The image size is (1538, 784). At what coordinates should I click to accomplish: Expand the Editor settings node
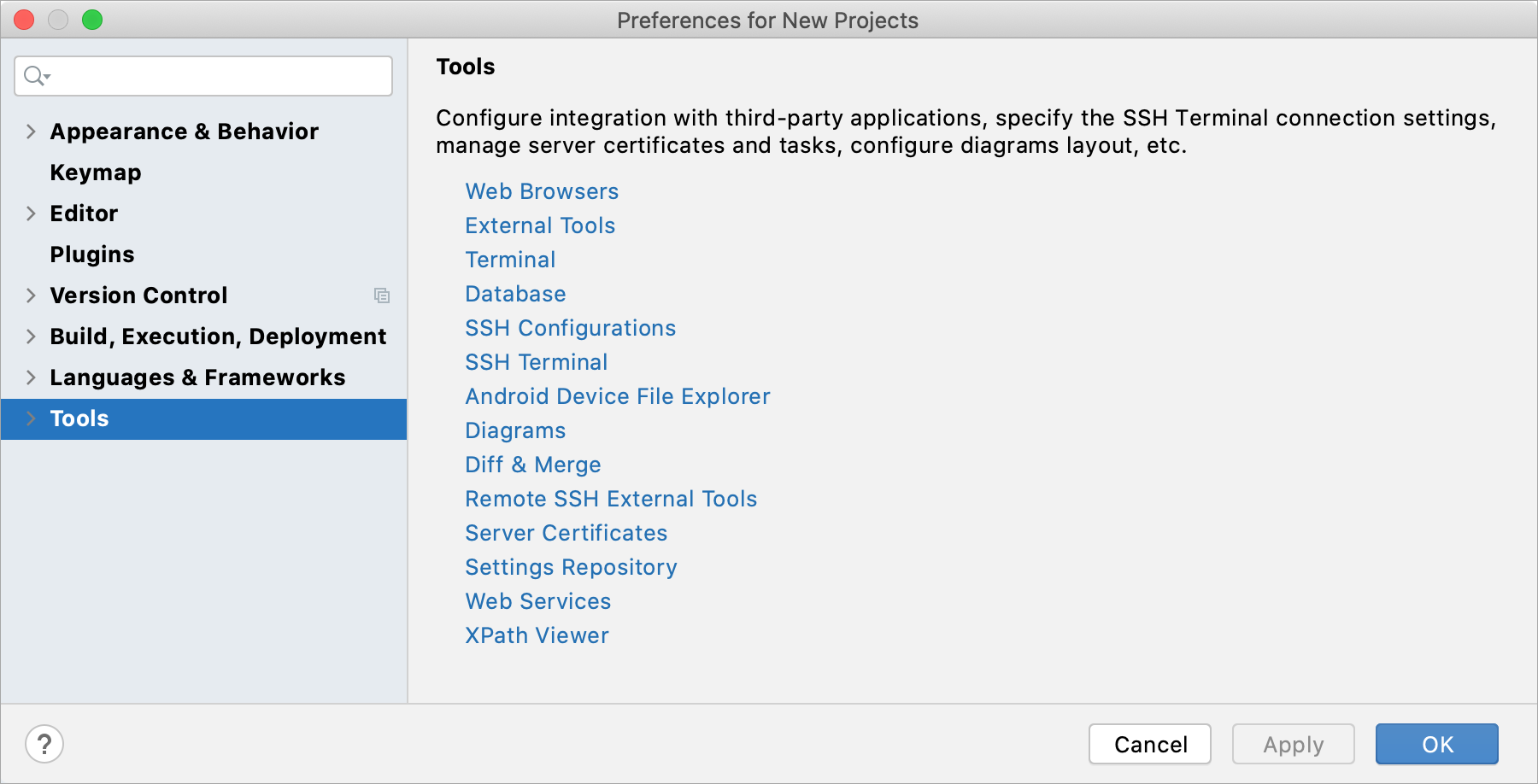point(31,214)
